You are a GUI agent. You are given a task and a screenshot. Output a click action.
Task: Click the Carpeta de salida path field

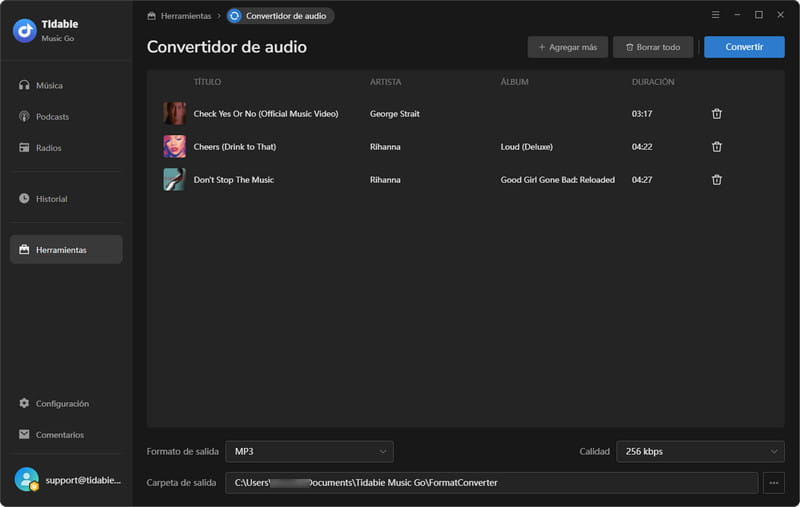click(x=491, y=483)
